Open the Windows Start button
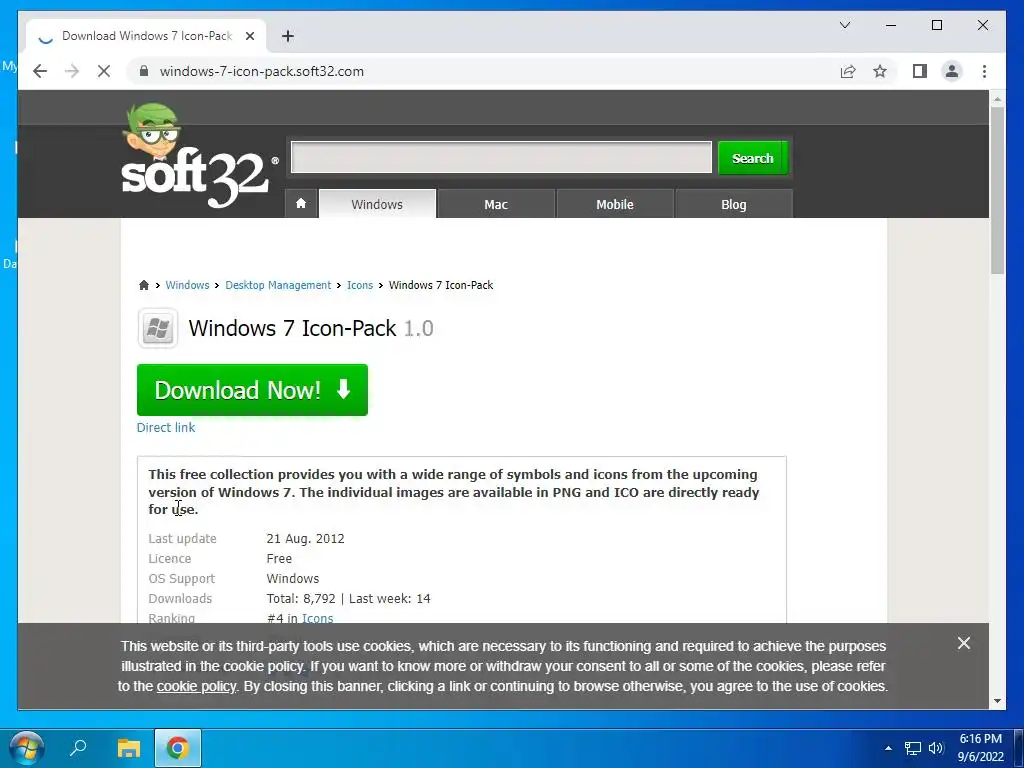The height and width of the screenshot is (768, 1024). (27, 748)
